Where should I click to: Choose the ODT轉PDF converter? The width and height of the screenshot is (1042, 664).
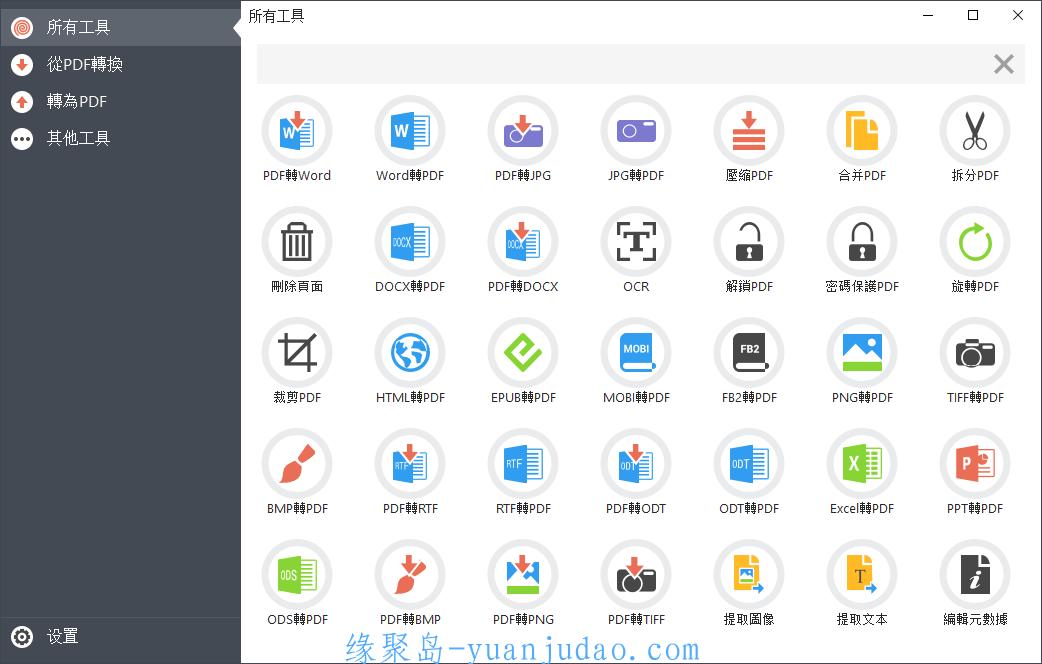[749, 464]
